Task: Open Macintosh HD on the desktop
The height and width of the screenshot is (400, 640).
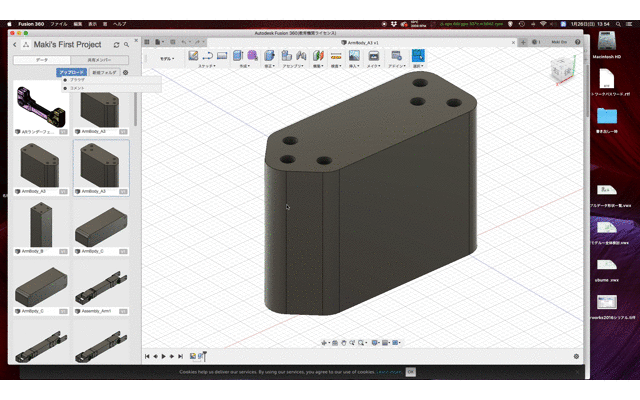Action: pos(607,42)
